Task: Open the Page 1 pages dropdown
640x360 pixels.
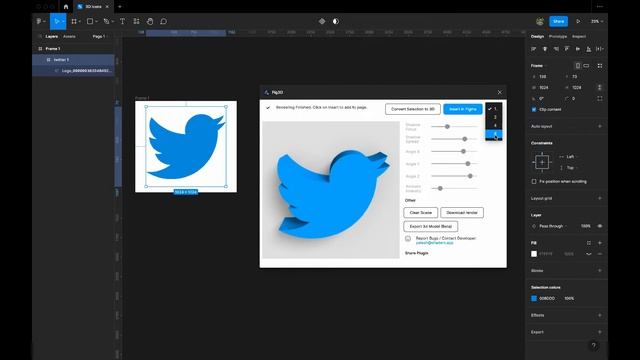Action: click(100, 36)
